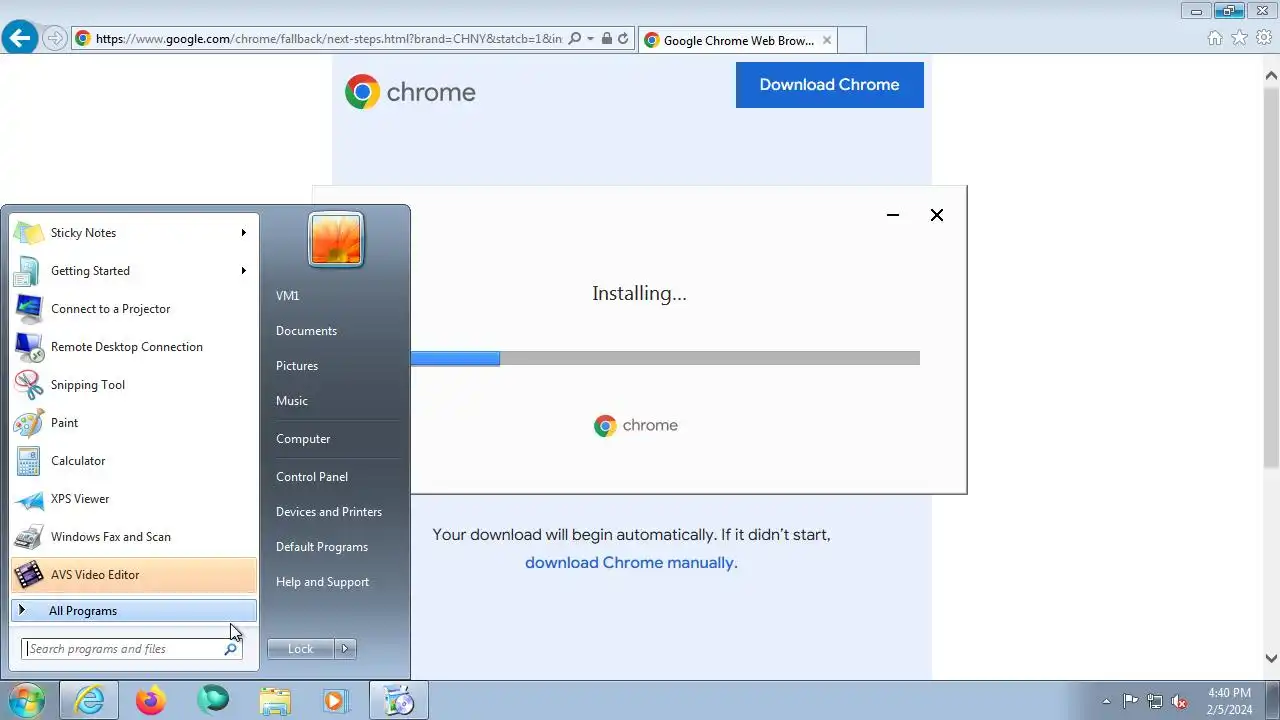Refresh the page in IE
The height and width of the screenshot is (720, 1280).
623,39
